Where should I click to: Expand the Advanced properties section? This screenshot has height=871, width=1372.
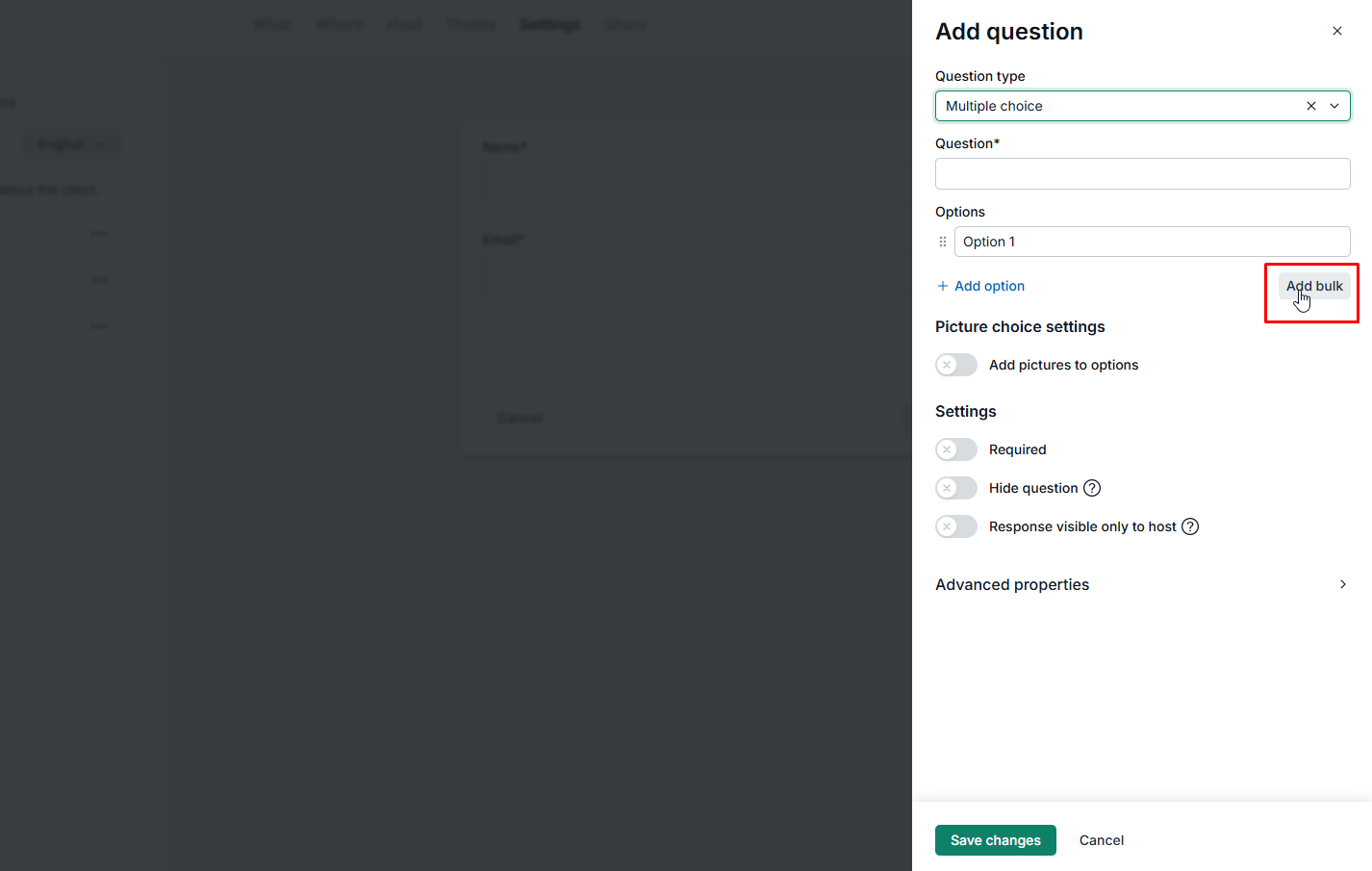(x=1342, y=584)
